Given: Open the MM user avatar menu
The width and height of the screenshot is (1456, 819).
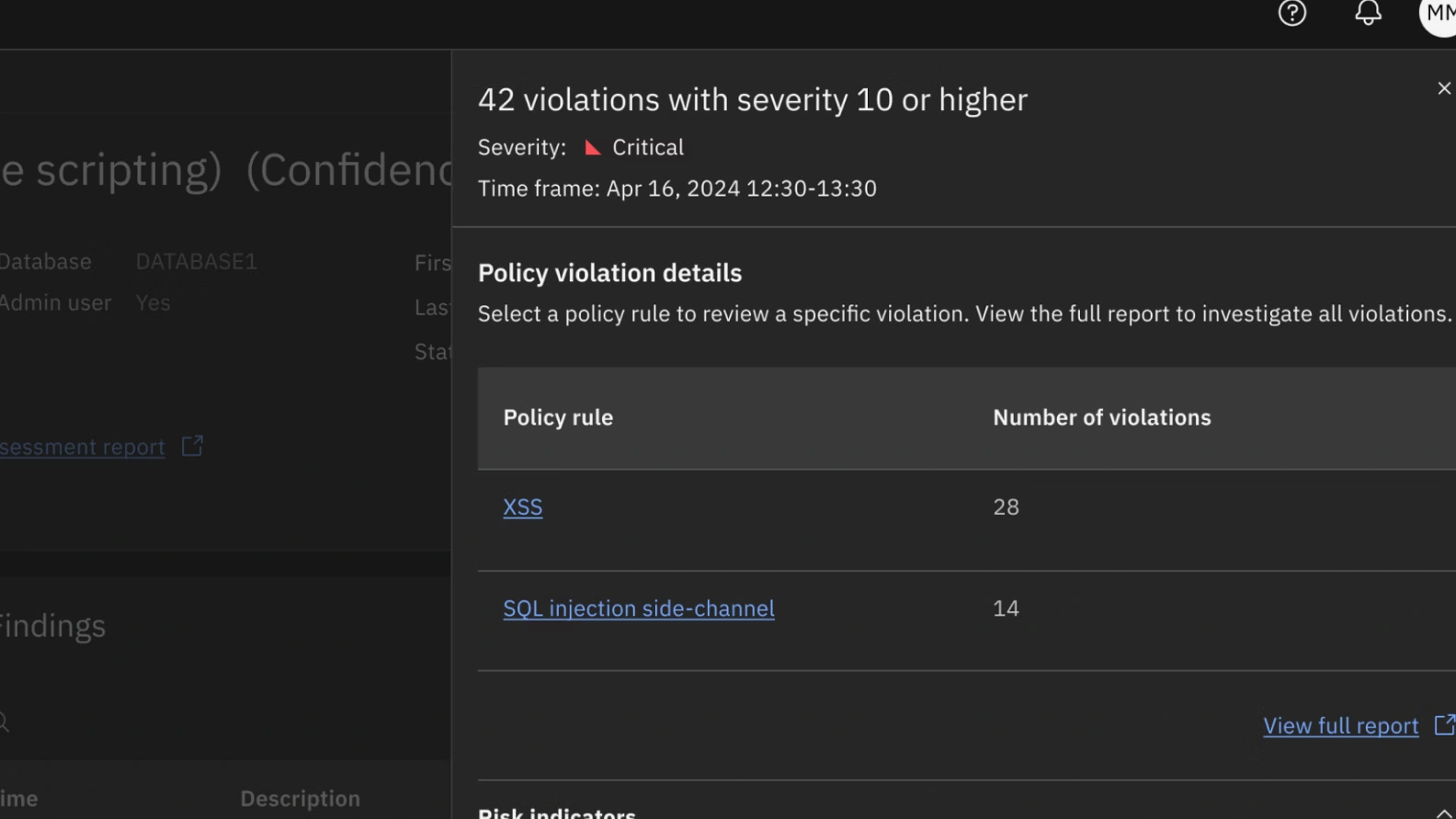Looking at the screenshot, I should pos(1439,14).
